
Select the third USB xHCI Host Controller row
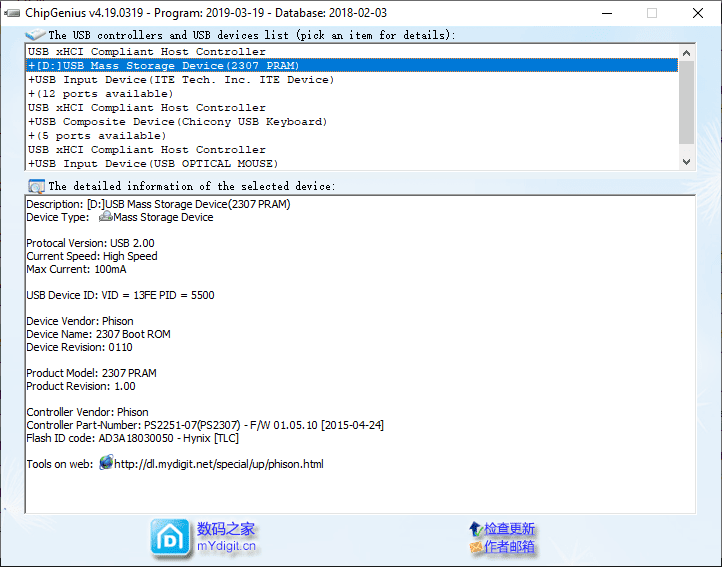pyautogui.click(x=352, y=150)
